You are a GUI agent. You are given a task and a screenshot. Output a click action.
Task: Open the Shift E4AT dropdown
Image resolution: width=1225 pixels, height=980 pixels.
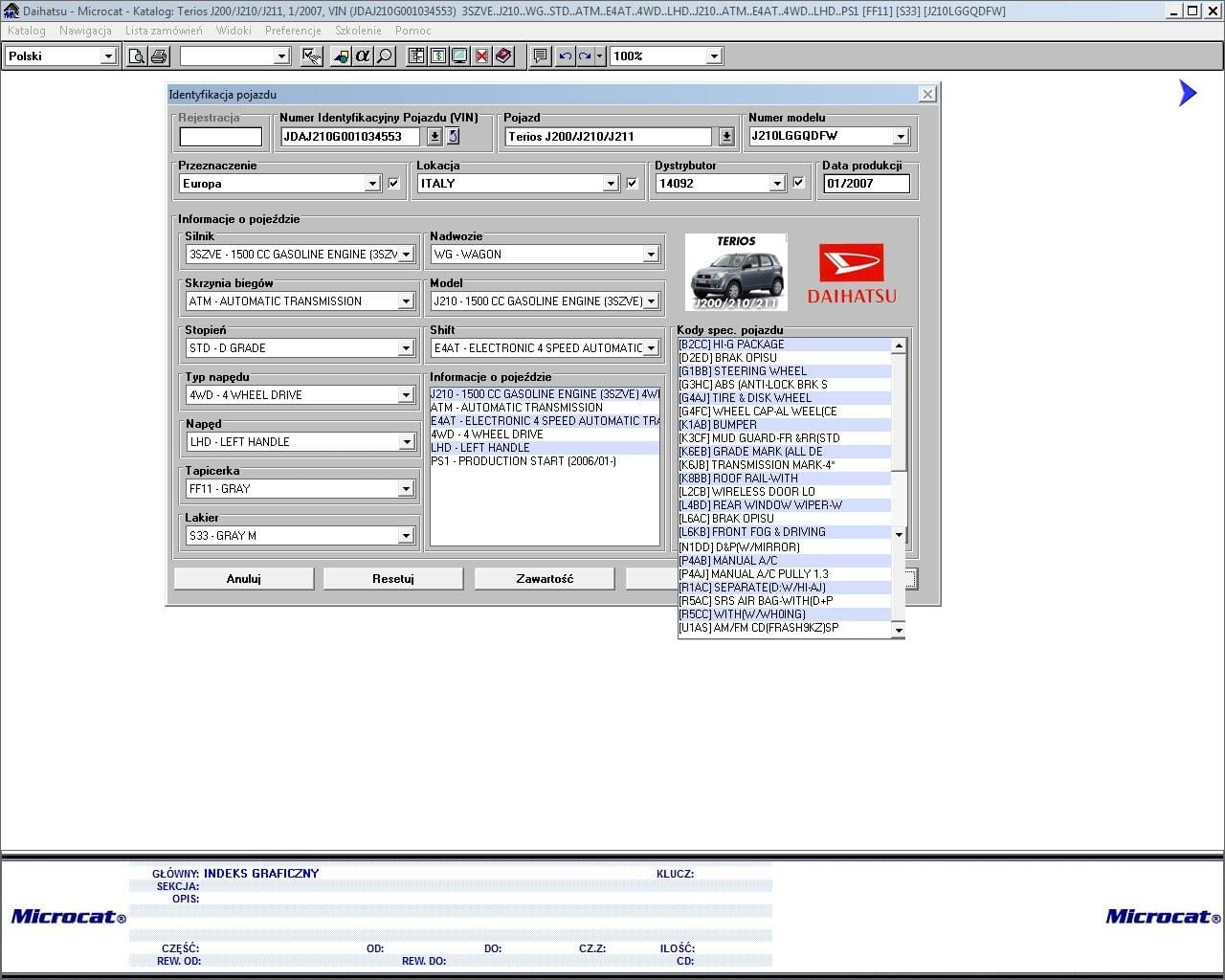651,348
